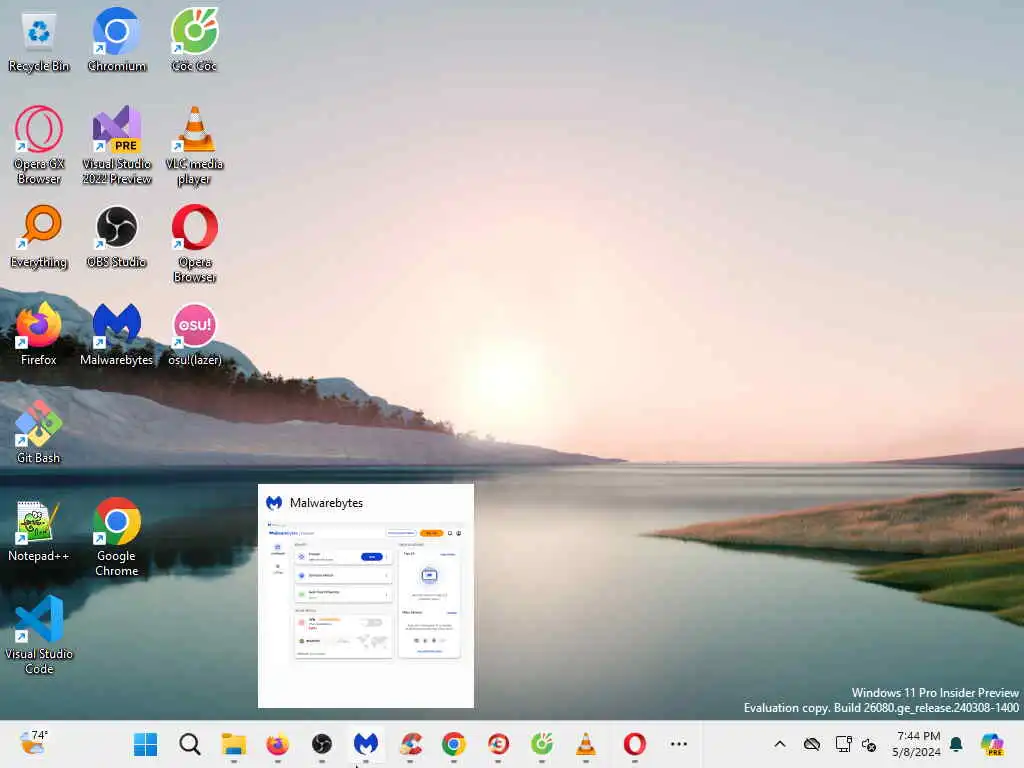Switch to OBS Studio in the taskbar
The width and height of the screenshot is (1024, 768).
pyautogui.click(x=321, y=744)
